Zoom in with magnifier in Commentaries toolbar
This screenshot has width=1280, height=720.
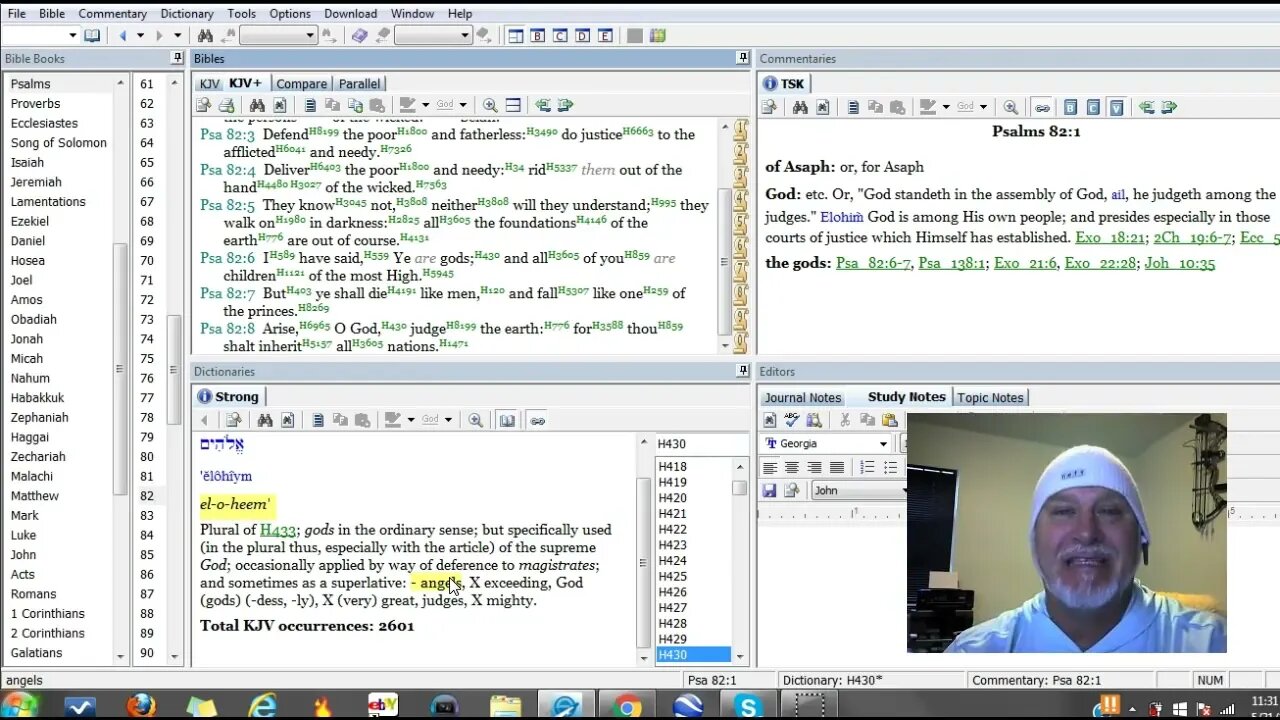(x=1011, y=107)
